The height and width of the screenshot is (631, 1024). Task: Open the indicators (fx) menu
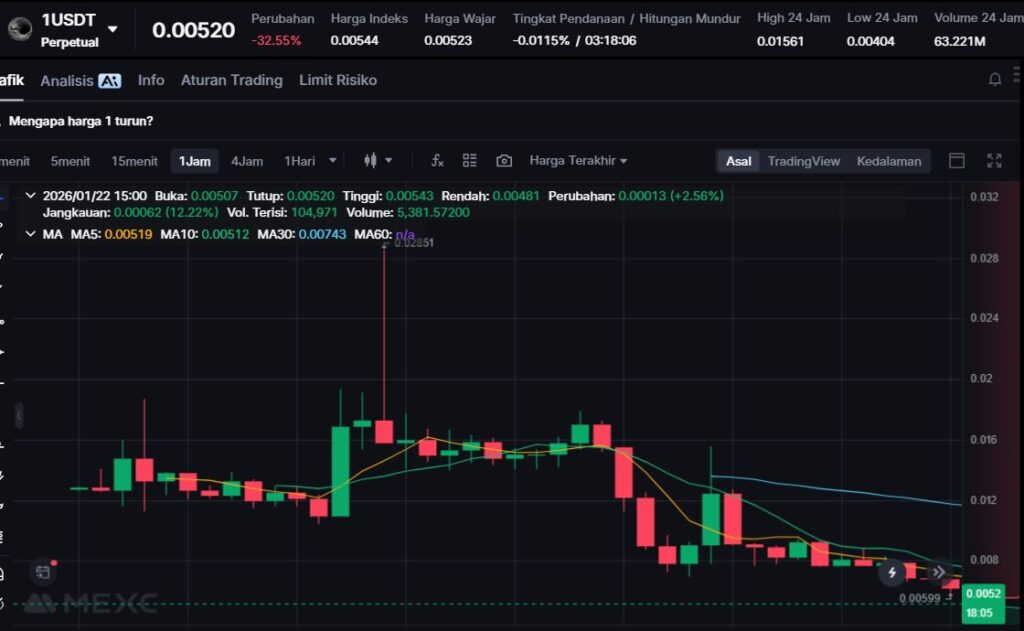[x=437, y=161]
